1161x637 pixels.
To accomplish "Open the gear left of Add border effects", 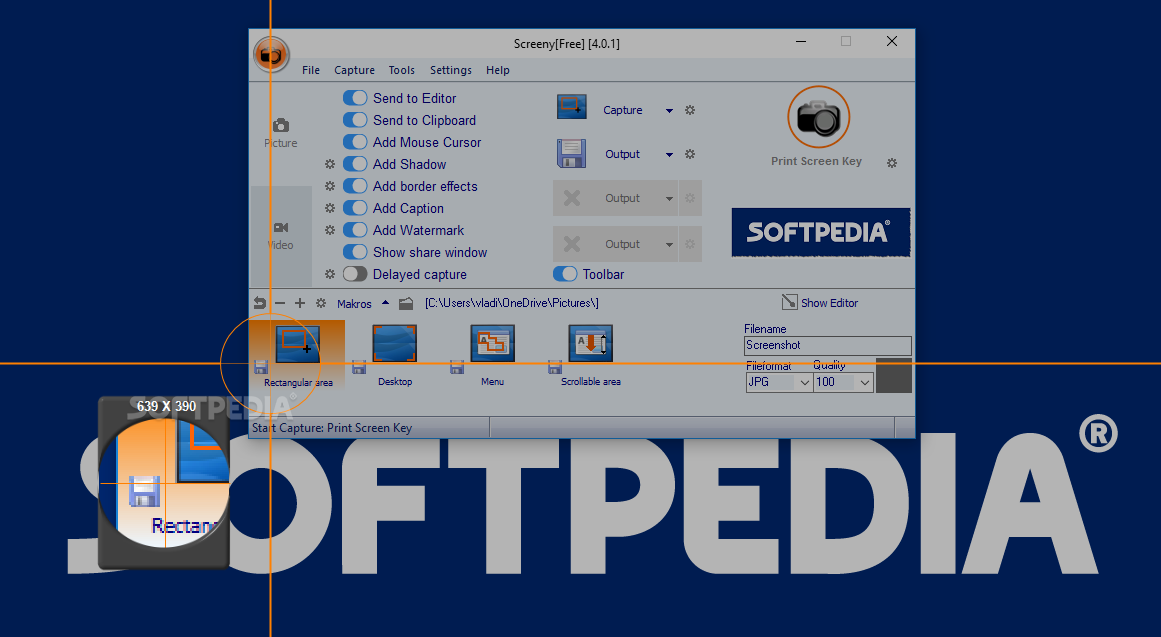I will click(330, 186).
